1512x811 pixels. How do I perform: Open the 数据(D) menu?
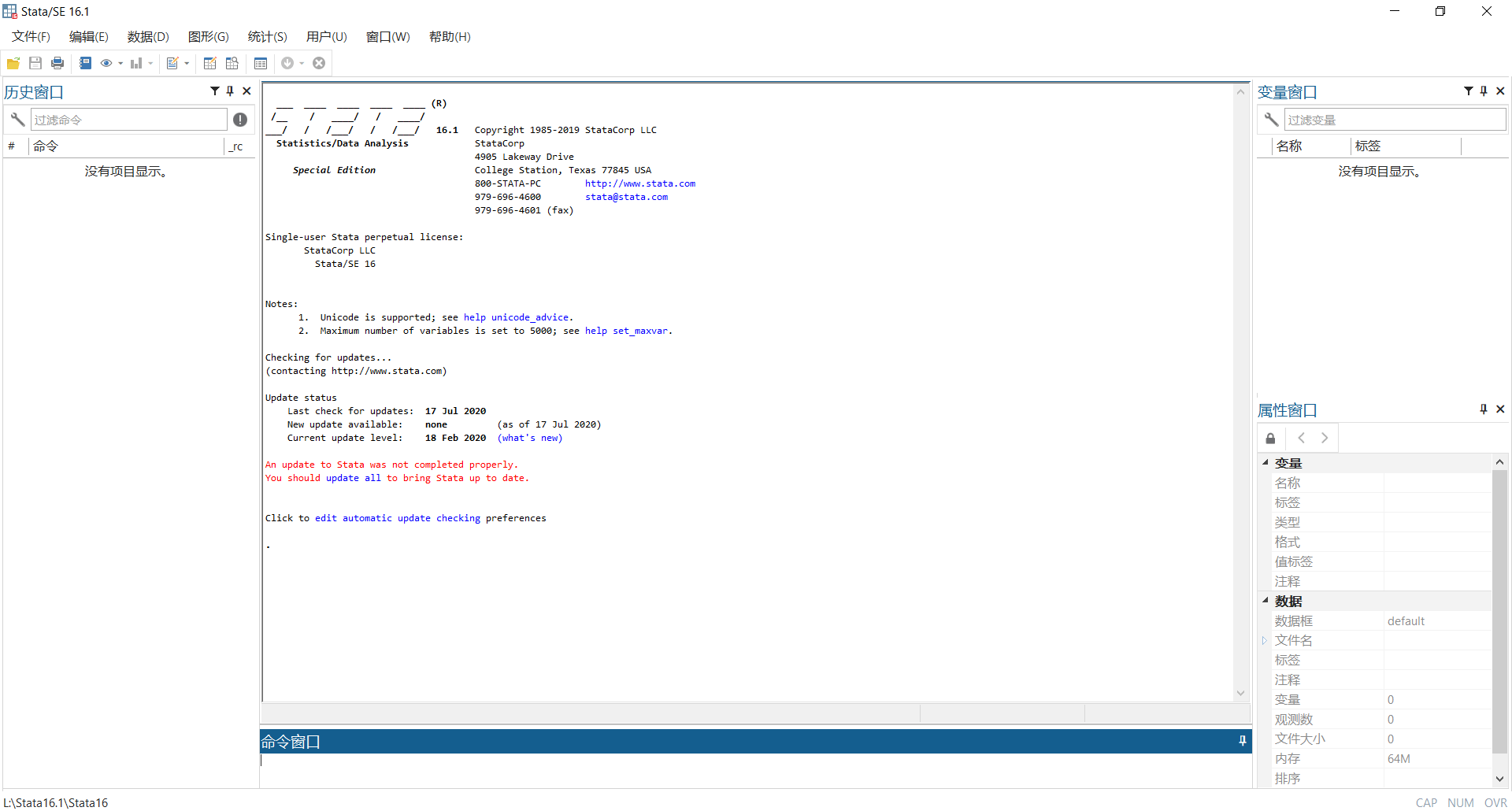click(148, 37)
